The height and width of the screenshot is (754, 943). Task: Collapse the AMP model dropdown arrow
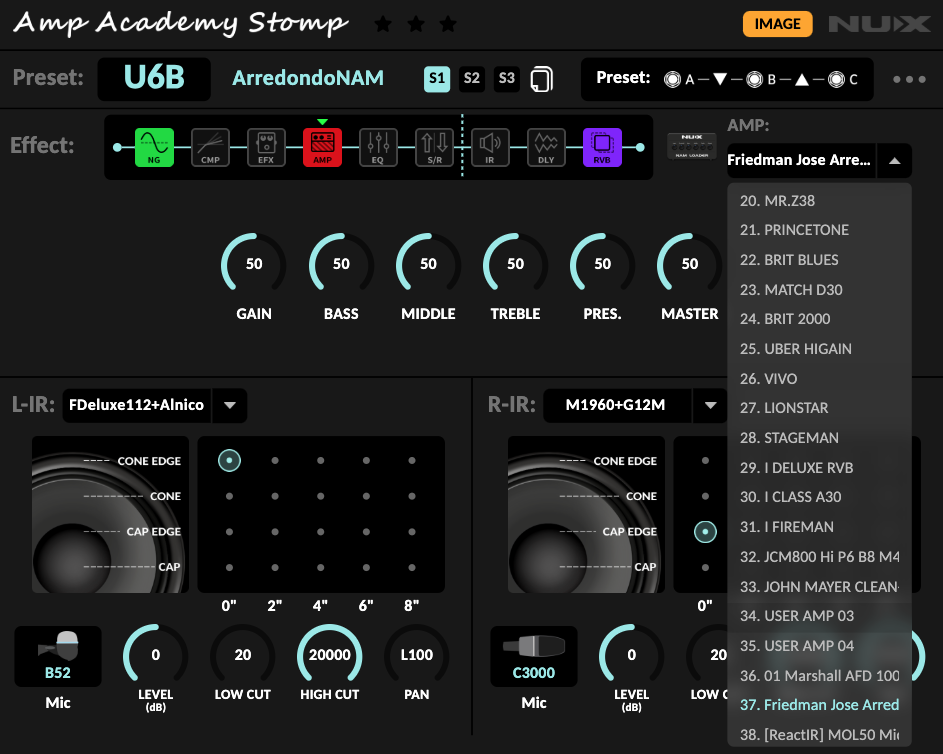[x=894, y=161]
